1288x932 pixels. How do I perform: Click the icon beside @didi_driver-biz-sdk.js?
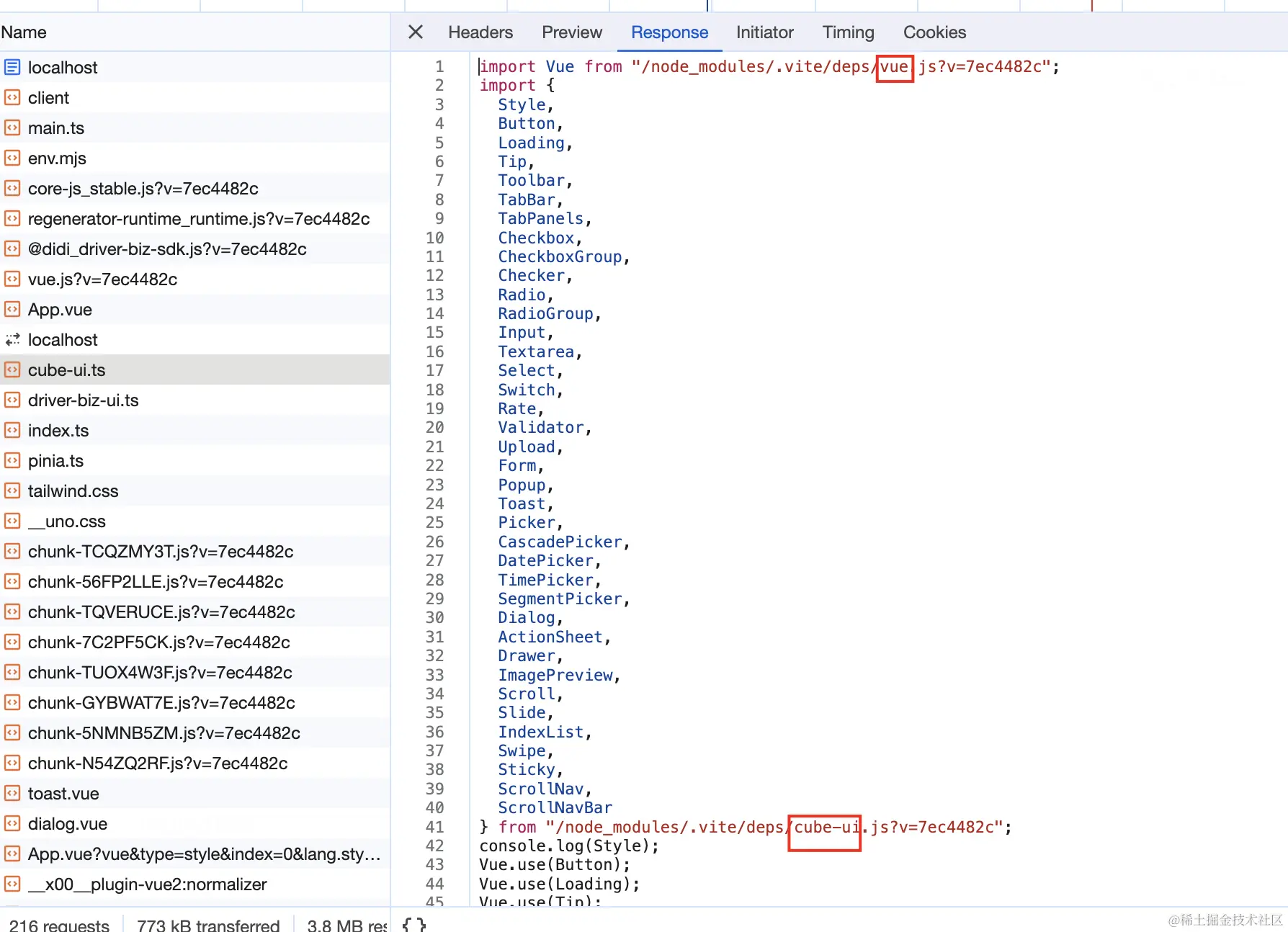[12, 249]
